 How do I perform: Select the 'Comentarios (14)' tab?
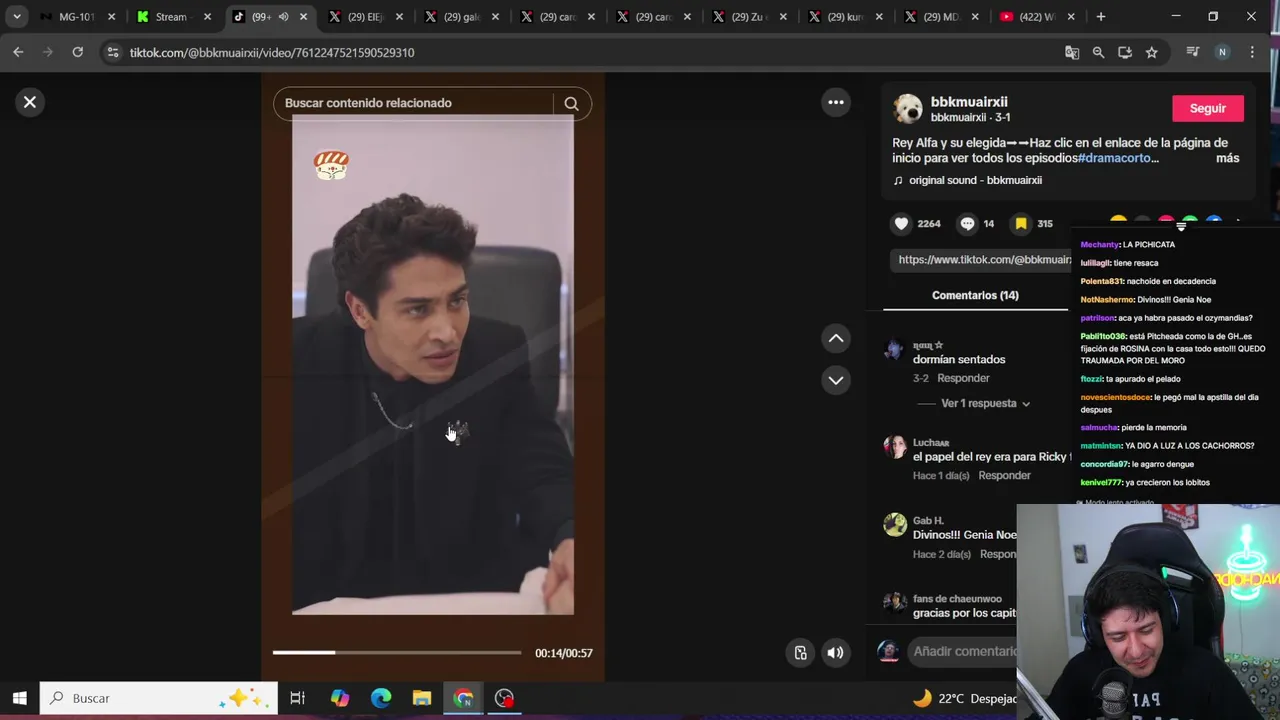tap(975, 295)
